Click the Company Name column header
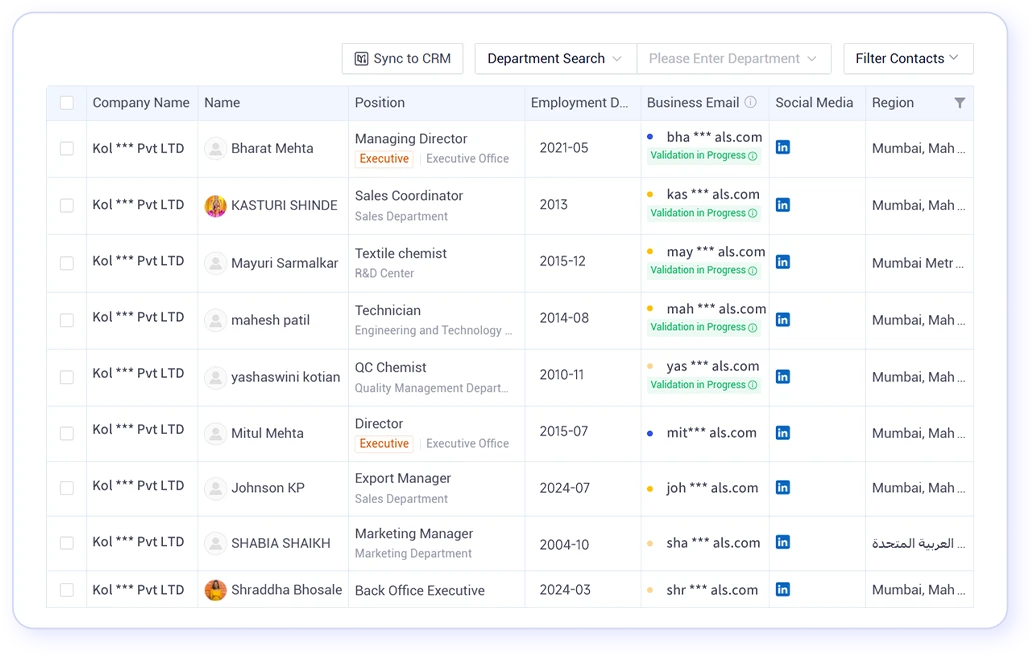Screen dimensions: 1035x657 [x=141, y=102]
